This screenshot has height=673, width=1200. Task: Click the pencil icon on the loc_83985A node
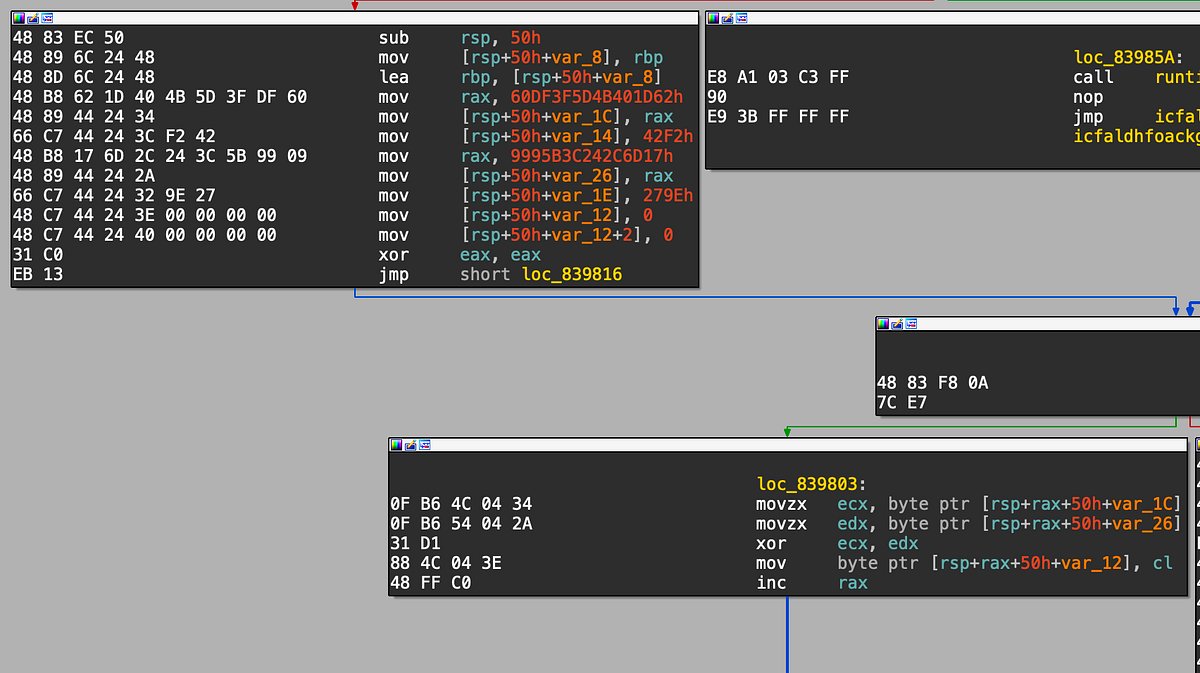coord(728,18)
